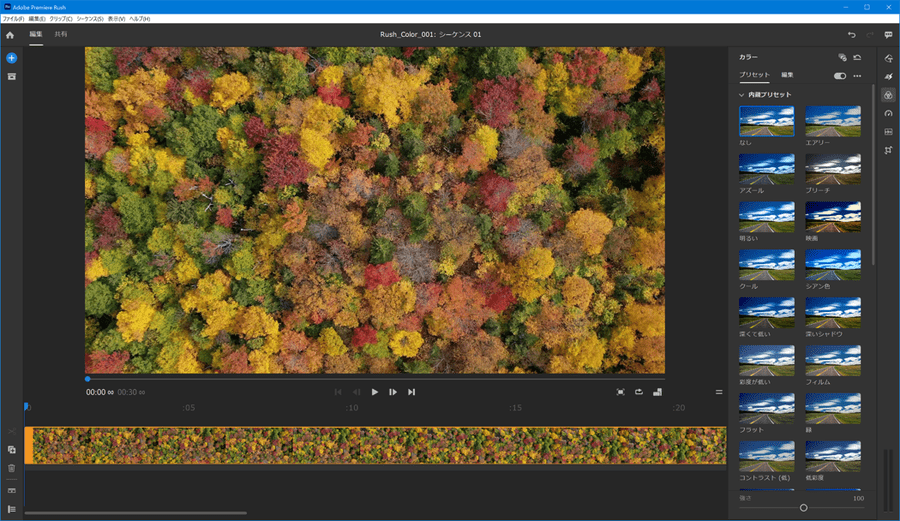Open the Home screen icon
This screenshot has width=900, height=521.
[10, 35]
